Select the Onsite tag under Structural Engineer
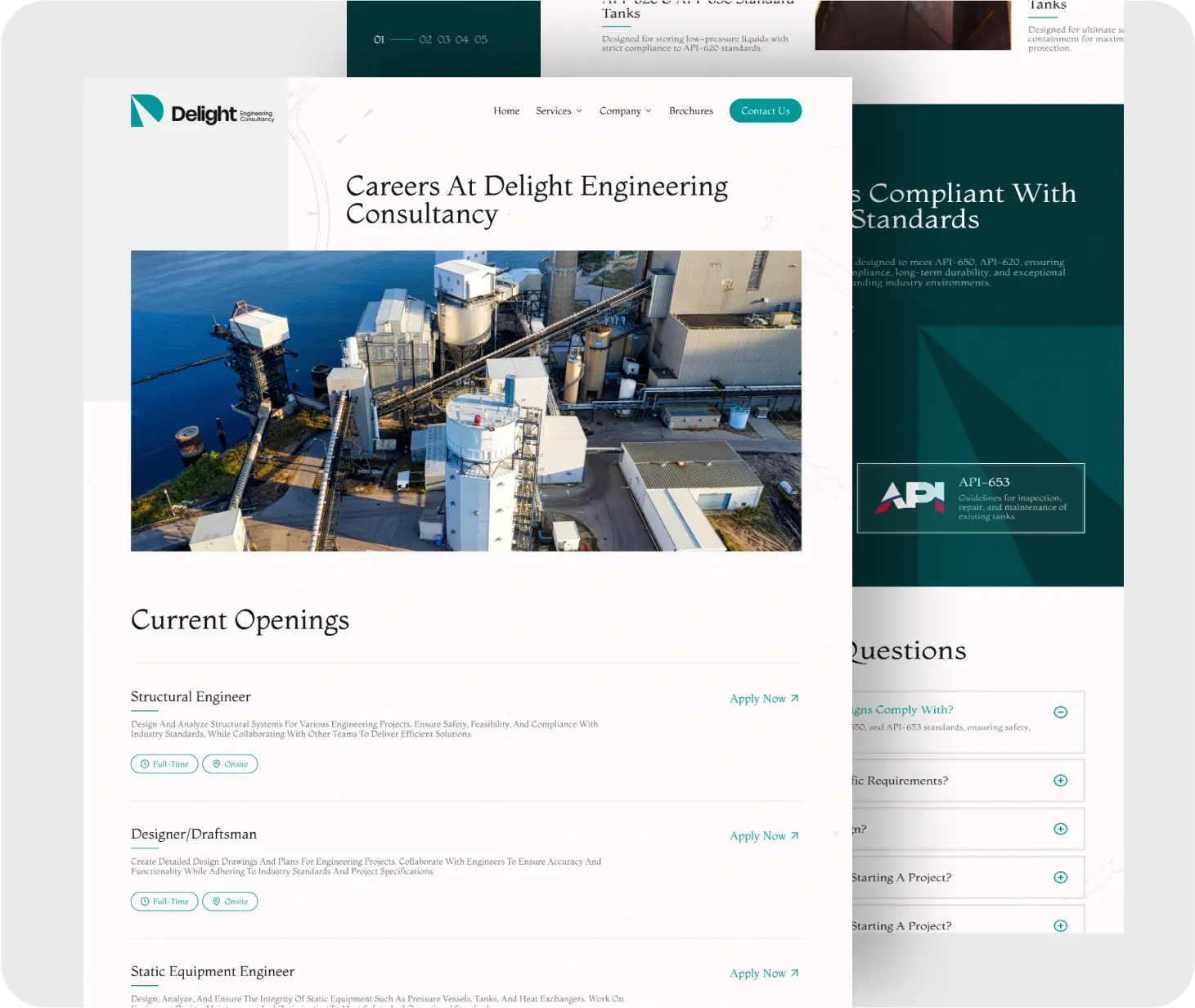The width and height of the screenshot is (1195, 1008). point(230,764)
